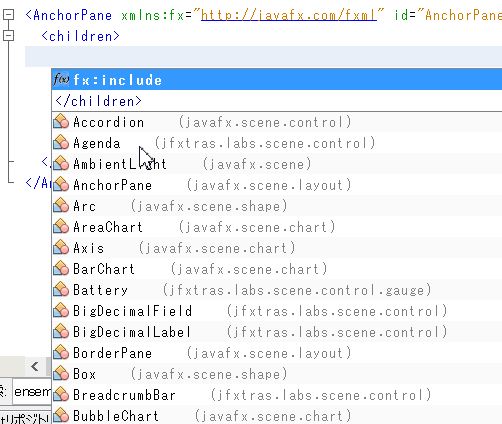This screenshot has height=424, width=502.
Task: Select AnchorPane from javafx.scene.layout
Action: [x=277, y=185]
